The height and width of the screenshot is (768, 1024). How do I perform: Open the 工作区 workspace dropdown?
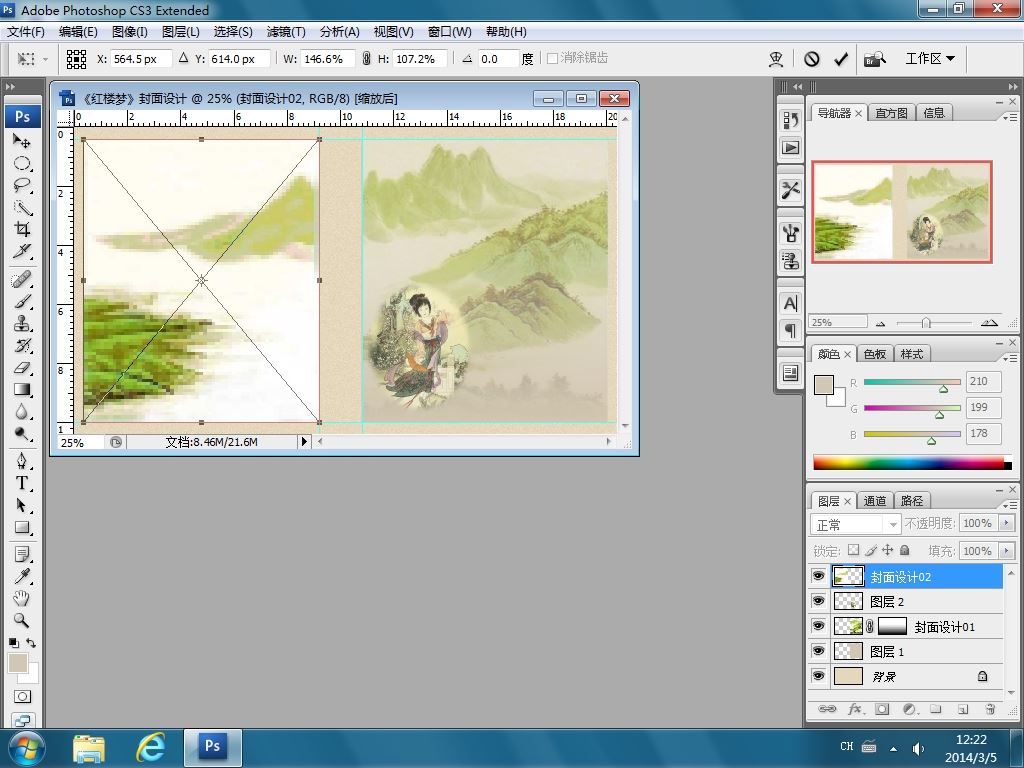coord(930,59)
